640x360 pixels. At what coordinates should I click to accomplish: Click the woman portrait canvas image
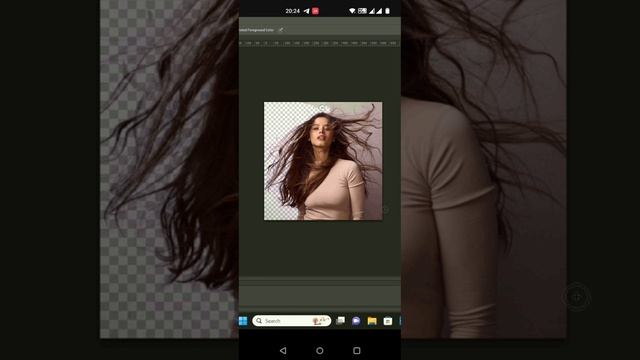click(x=323, y=161)
